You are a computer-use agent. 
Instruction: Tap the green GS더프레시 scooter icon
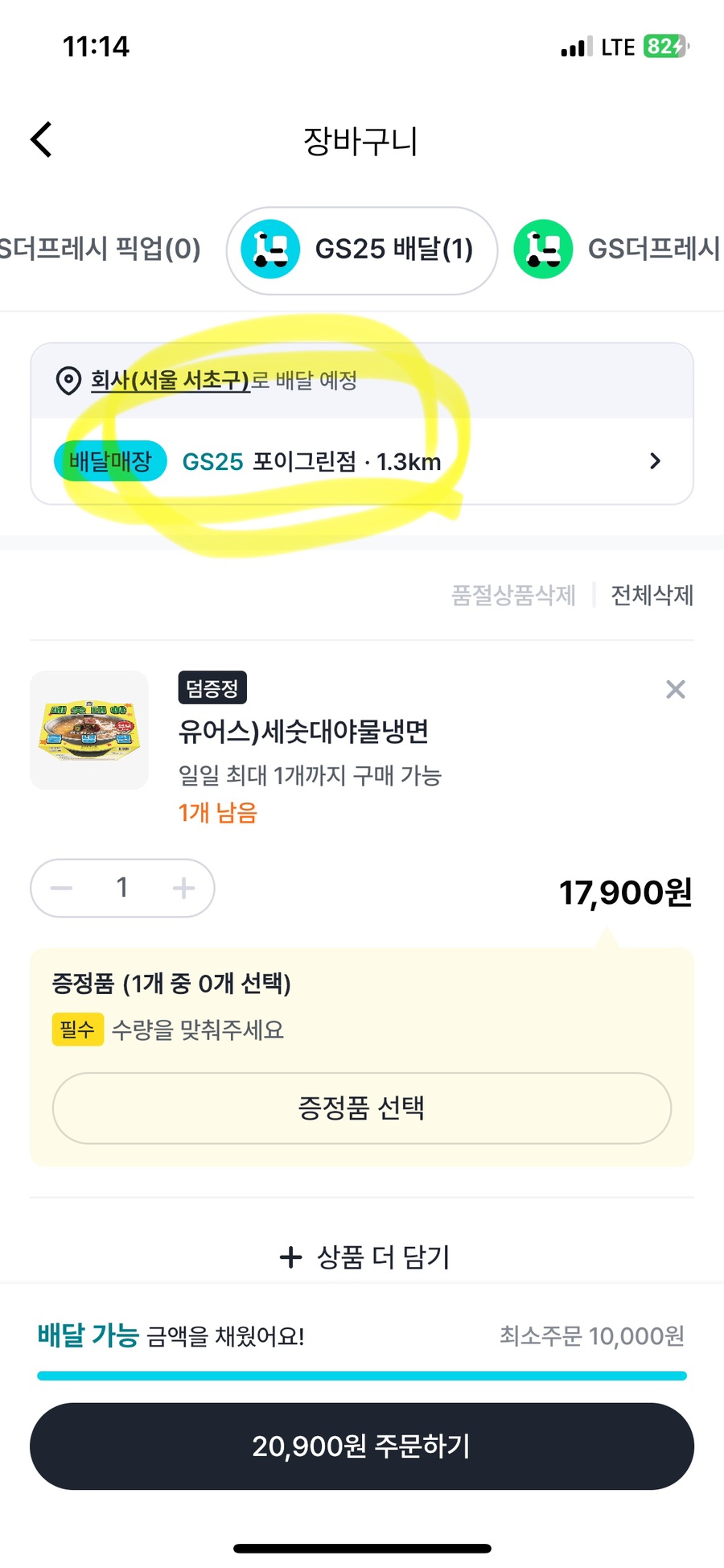tap(543, 250)
